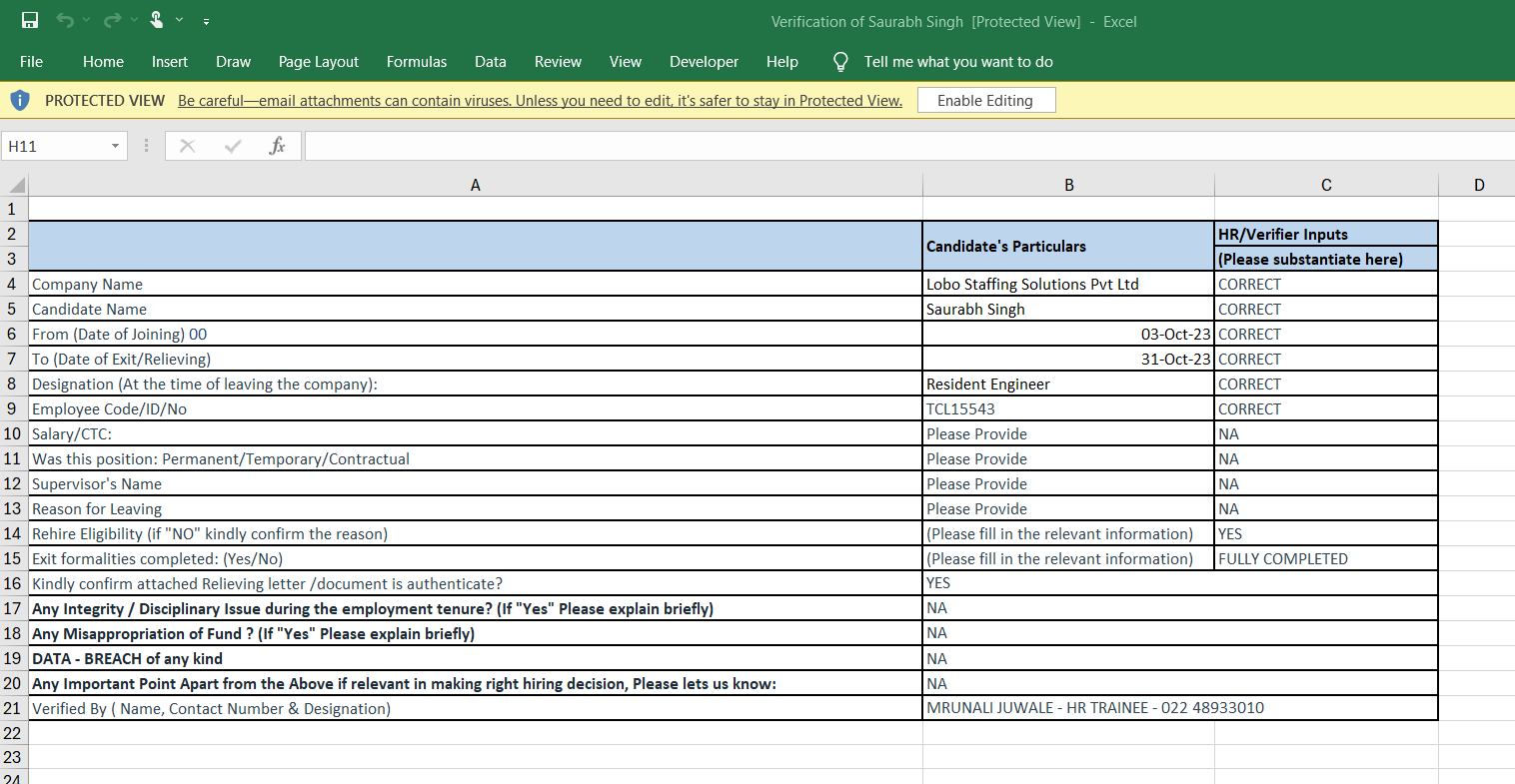Click the Undo arrow icon

click(x=65, y=20)
